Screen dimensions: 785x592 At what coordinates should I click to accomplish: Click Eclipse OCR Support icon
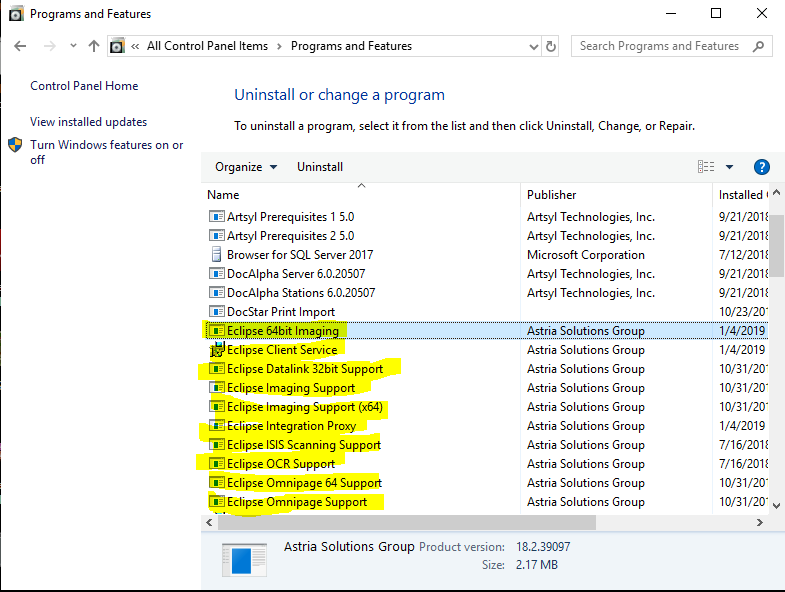(216, 464)
